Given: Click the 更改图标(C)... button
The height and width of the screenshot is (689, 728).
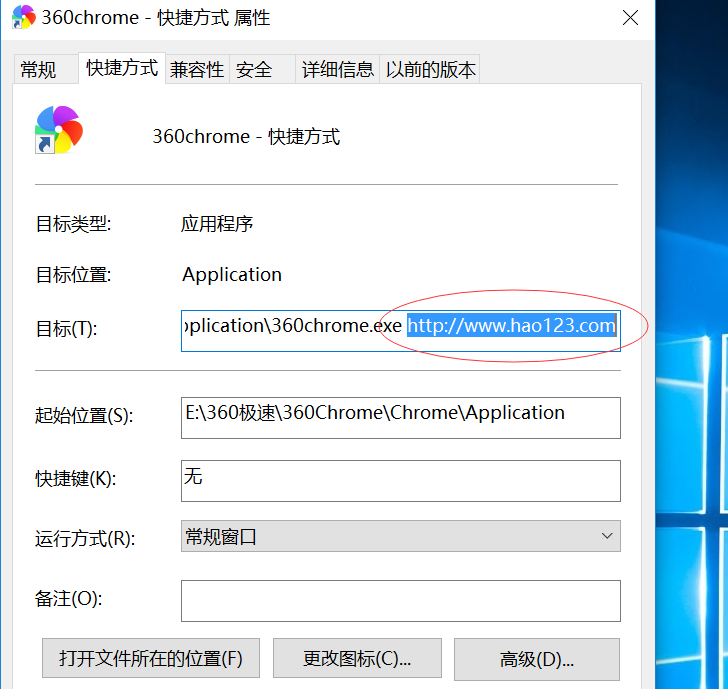Looking at the screenshot, I should click(357, 658).
